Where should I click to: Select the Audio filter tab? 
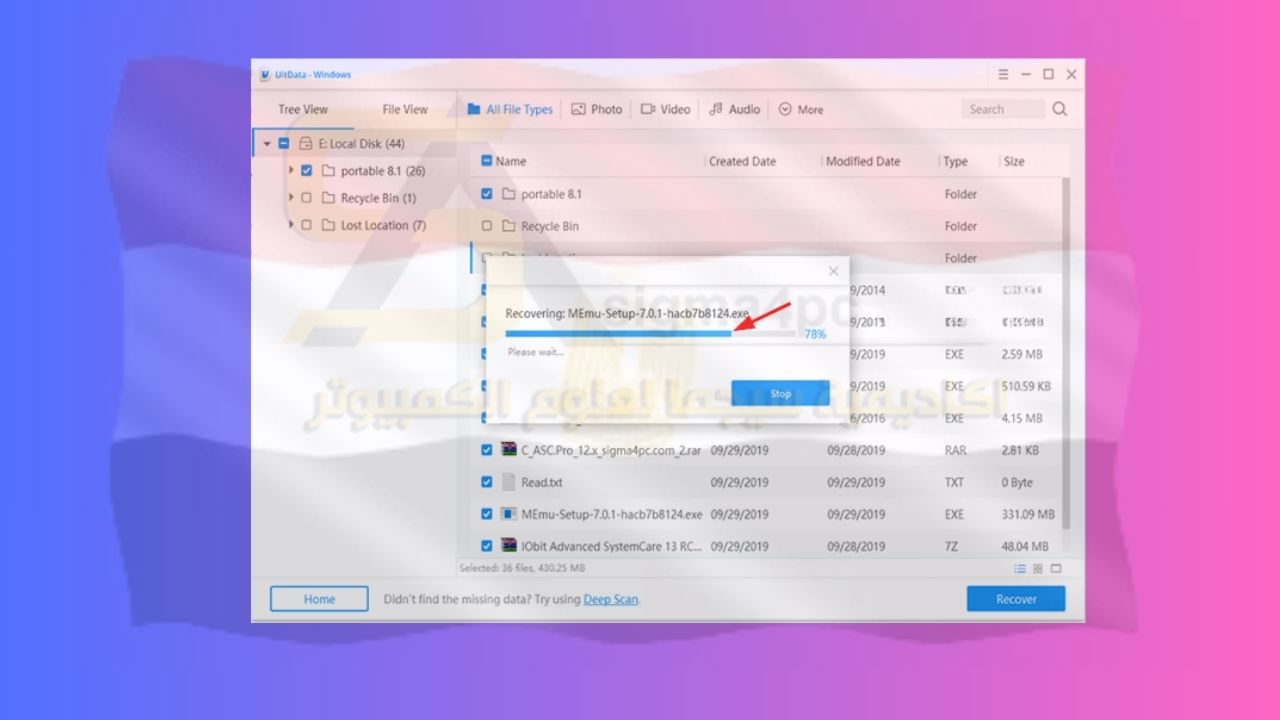click(x=735, y=109)
